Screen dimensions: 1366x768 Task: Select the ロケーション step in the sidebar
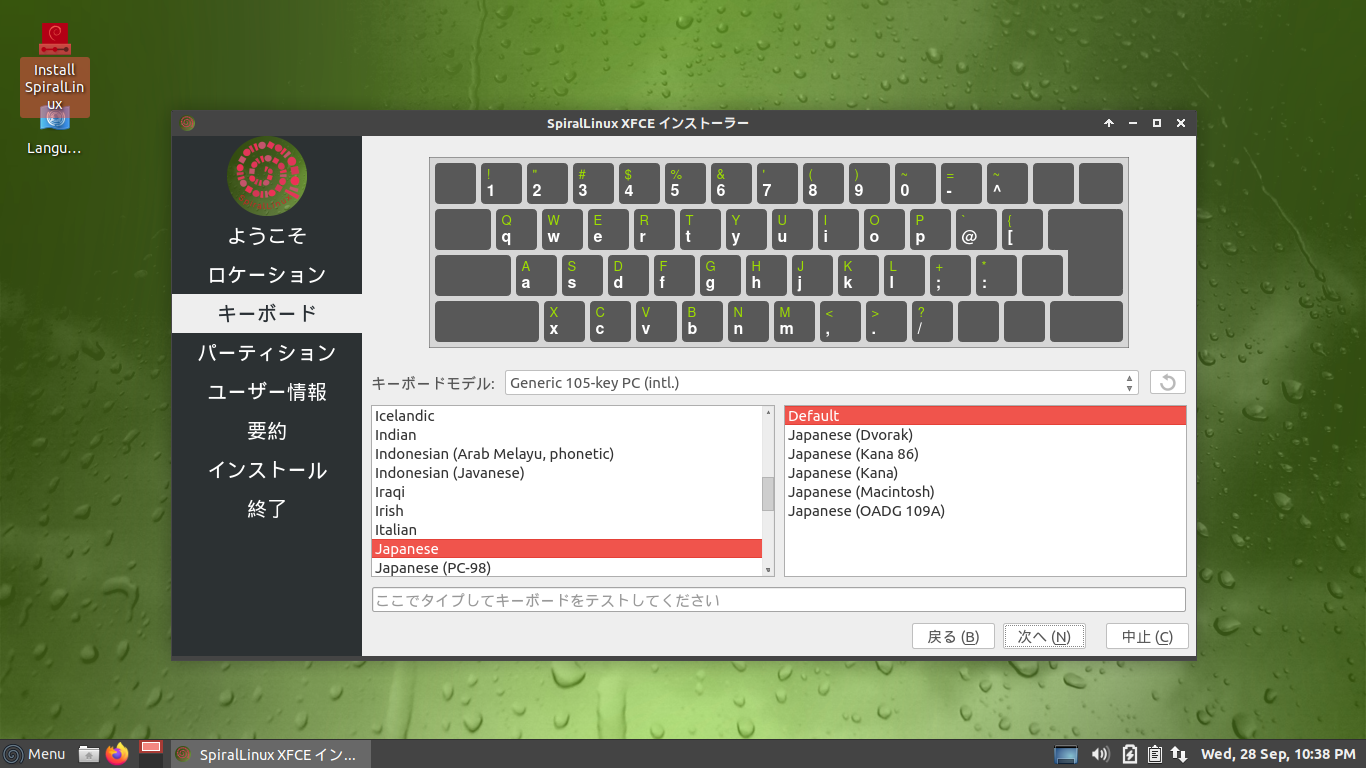(x=267, y=275)
